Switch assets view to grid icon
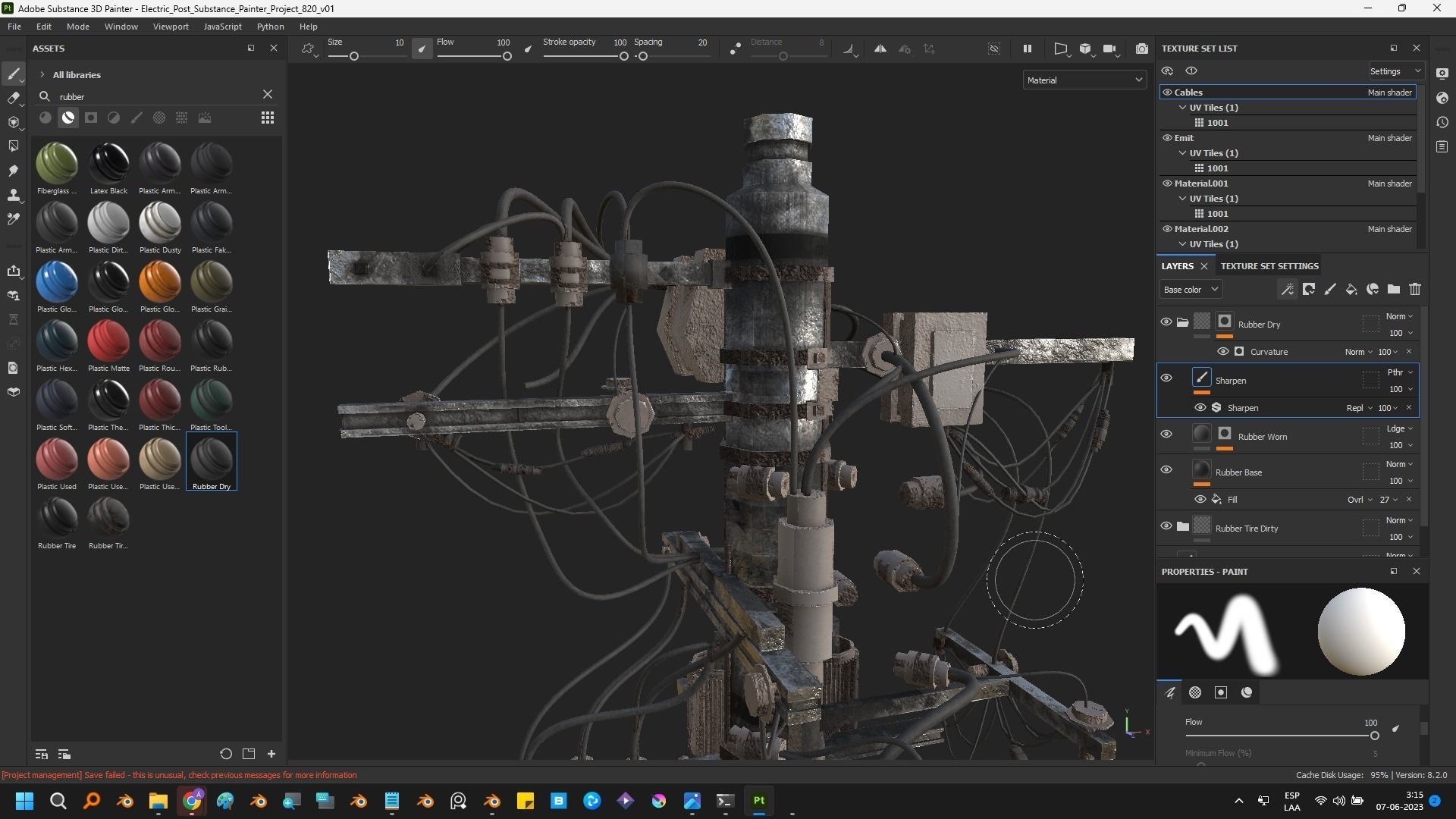The height and width of the screenshot is (819, 1456). 267,118
